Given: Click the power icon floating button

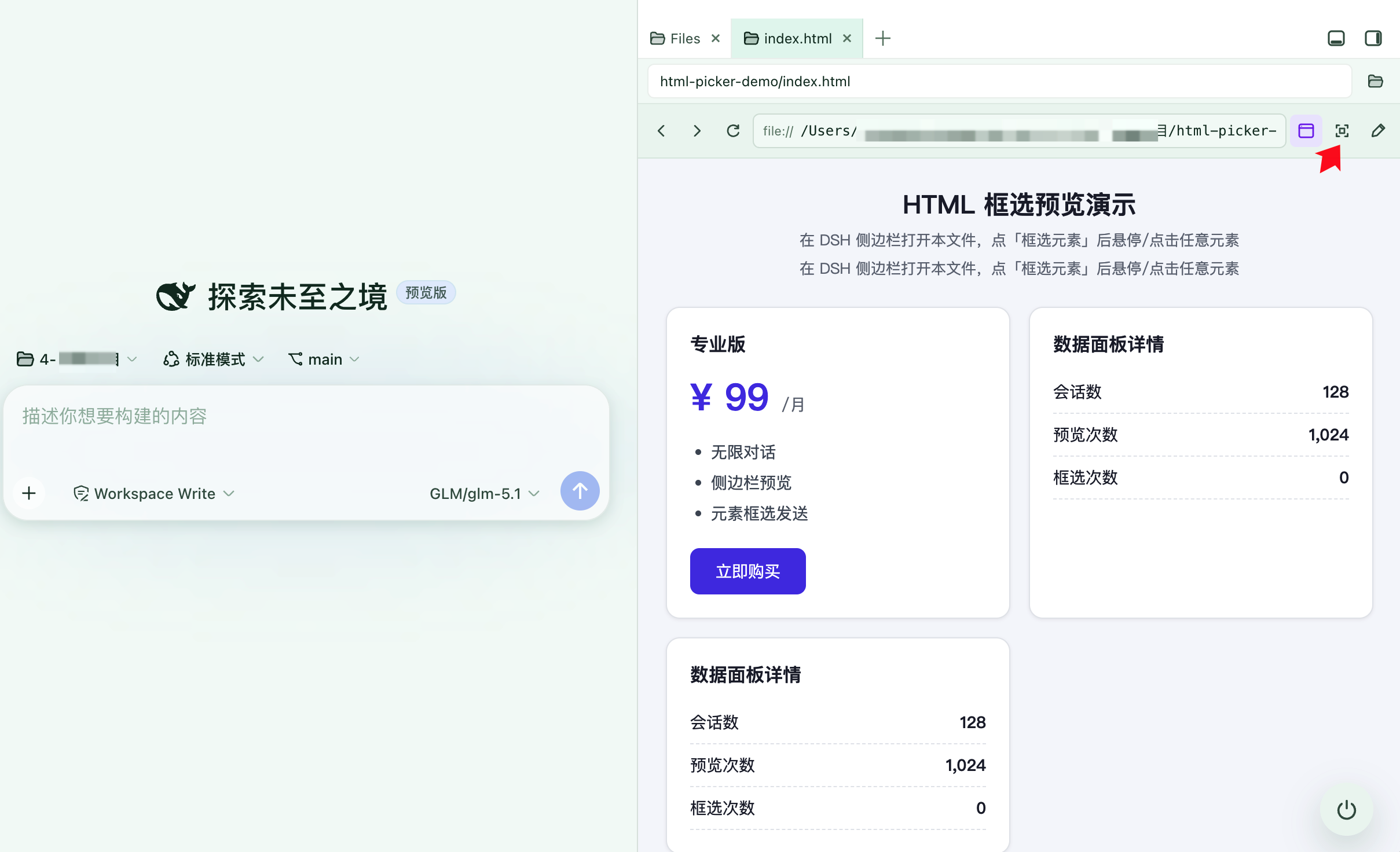Looking at the screenshot, I should pyautogui.click(x=1347, y=809).
